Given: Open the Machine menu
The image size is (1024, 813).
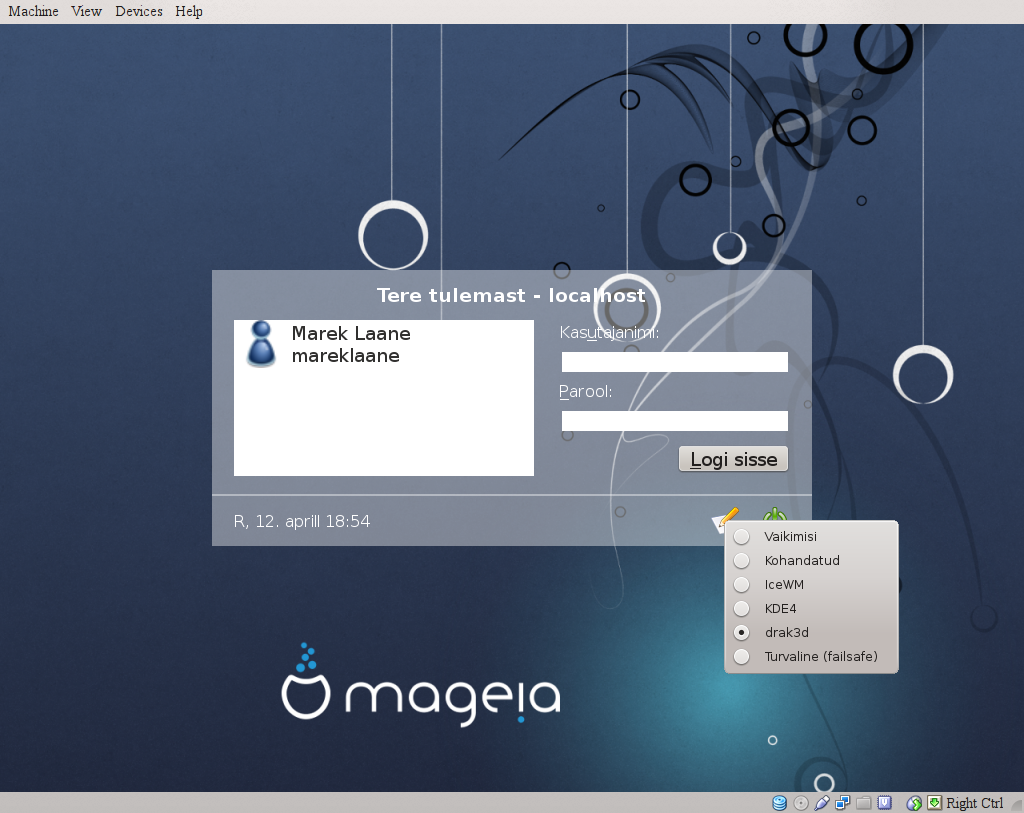Looking at the screenshot, I should (33, 11).
